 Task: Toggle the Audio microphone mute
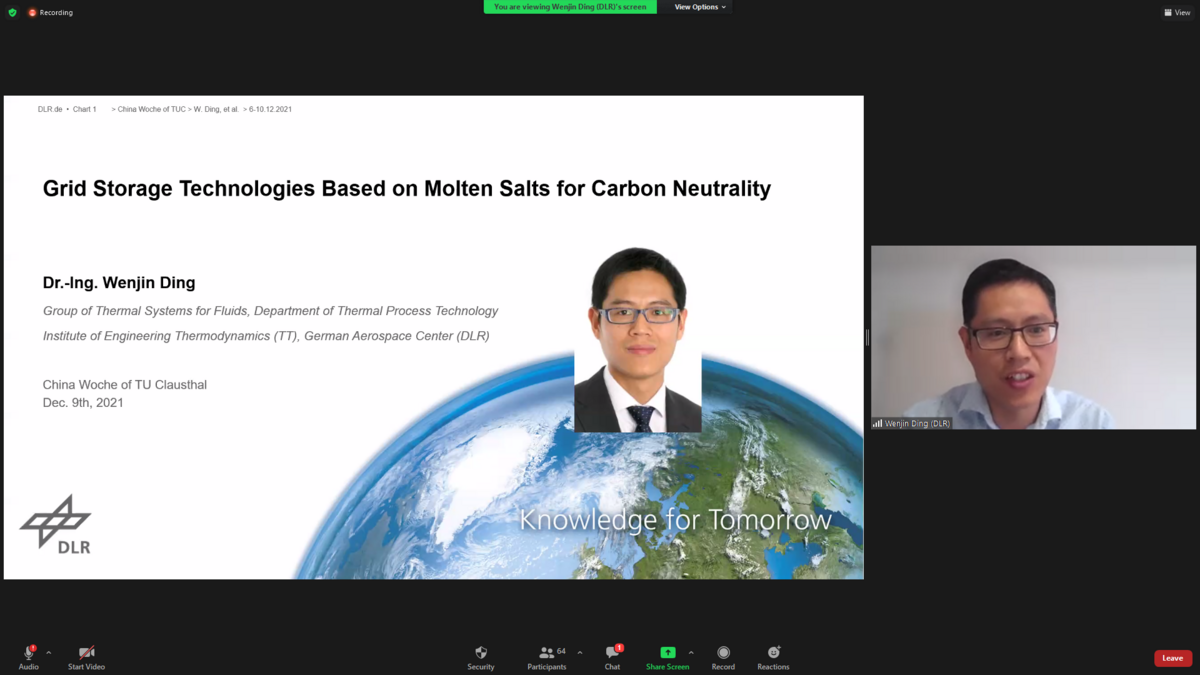28,658
